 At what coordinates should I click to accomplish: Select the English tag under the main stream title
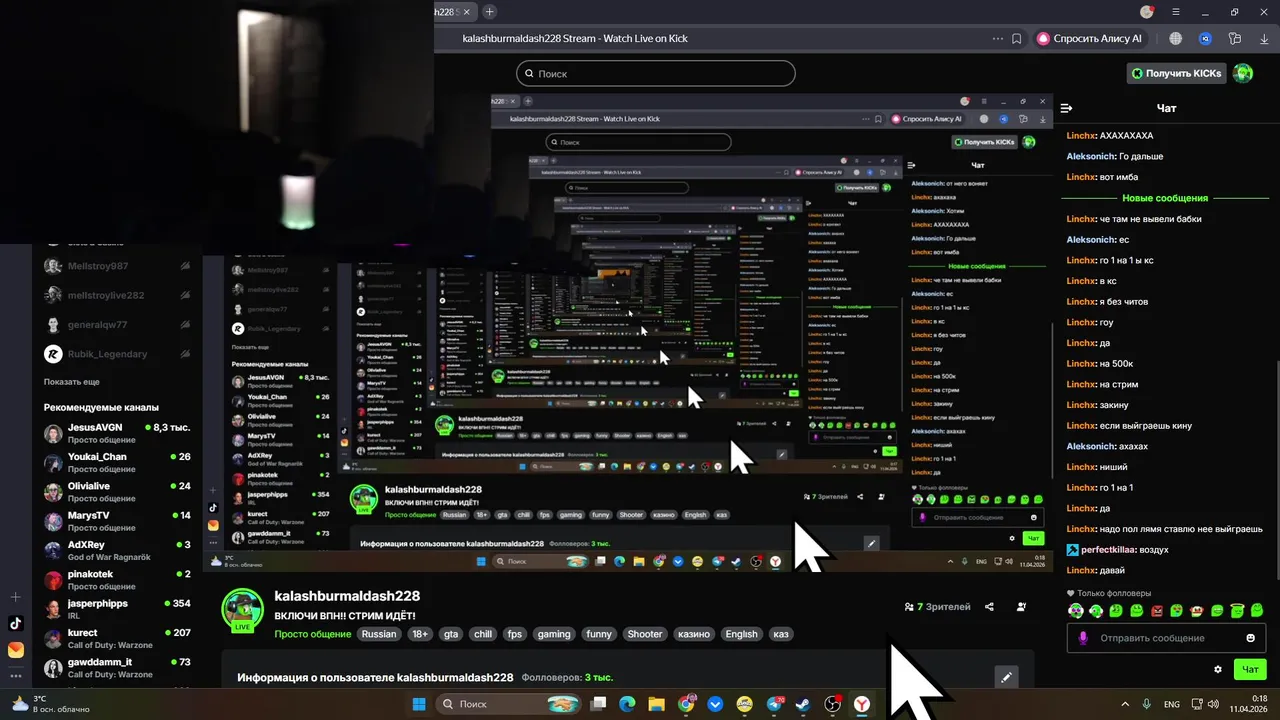(741, 634)
